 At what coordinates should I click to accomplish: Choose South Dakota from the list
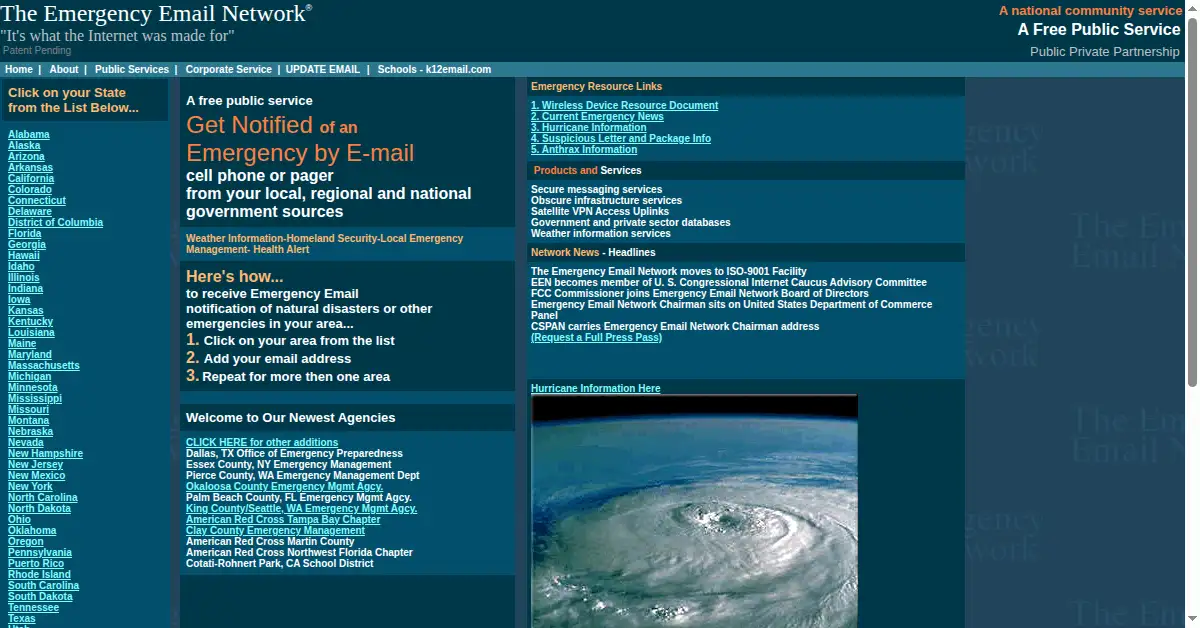40,596
